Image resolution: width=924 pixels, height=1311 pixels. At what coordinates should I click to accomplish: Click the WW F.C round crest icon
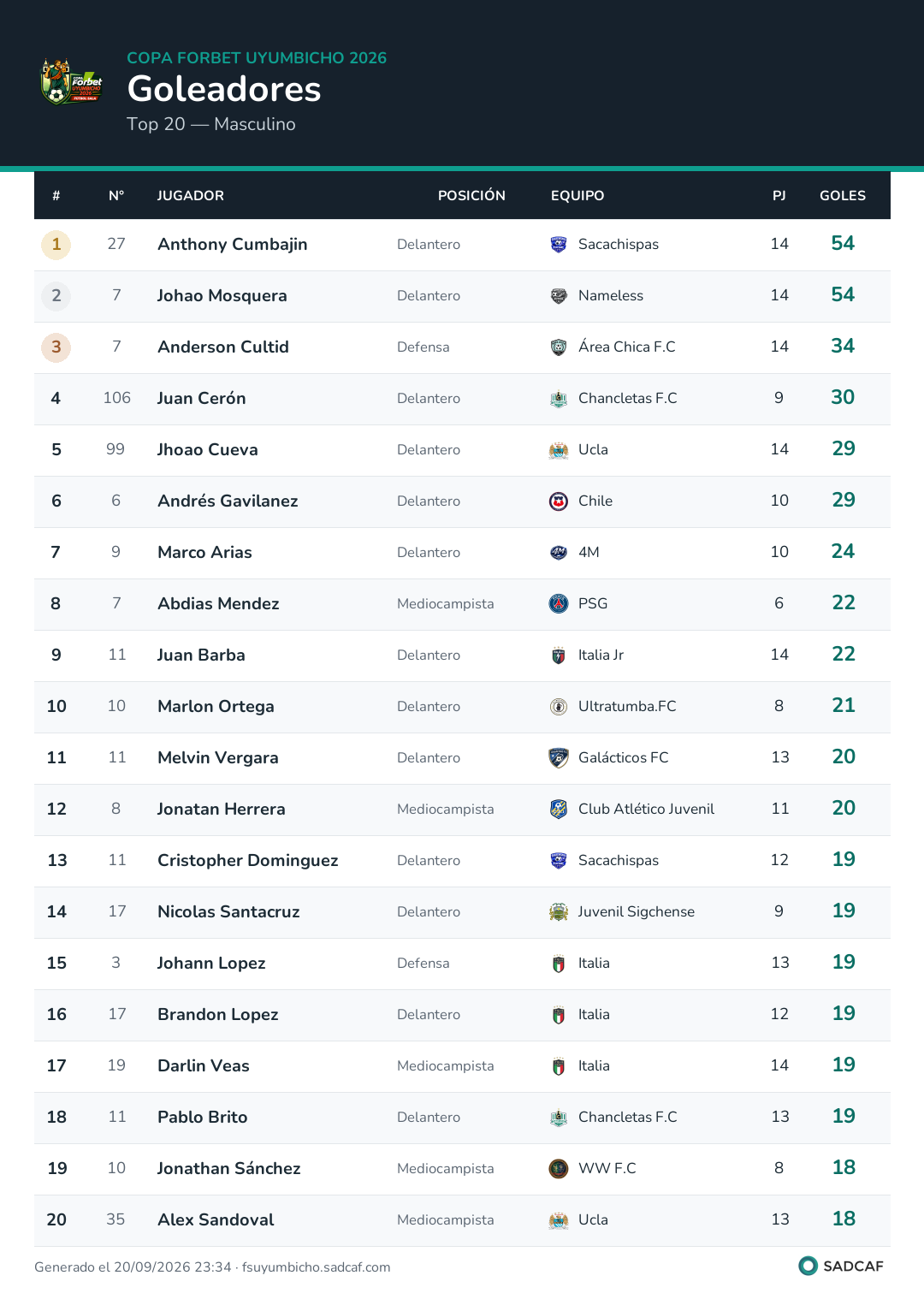(x=559, y=1169)
